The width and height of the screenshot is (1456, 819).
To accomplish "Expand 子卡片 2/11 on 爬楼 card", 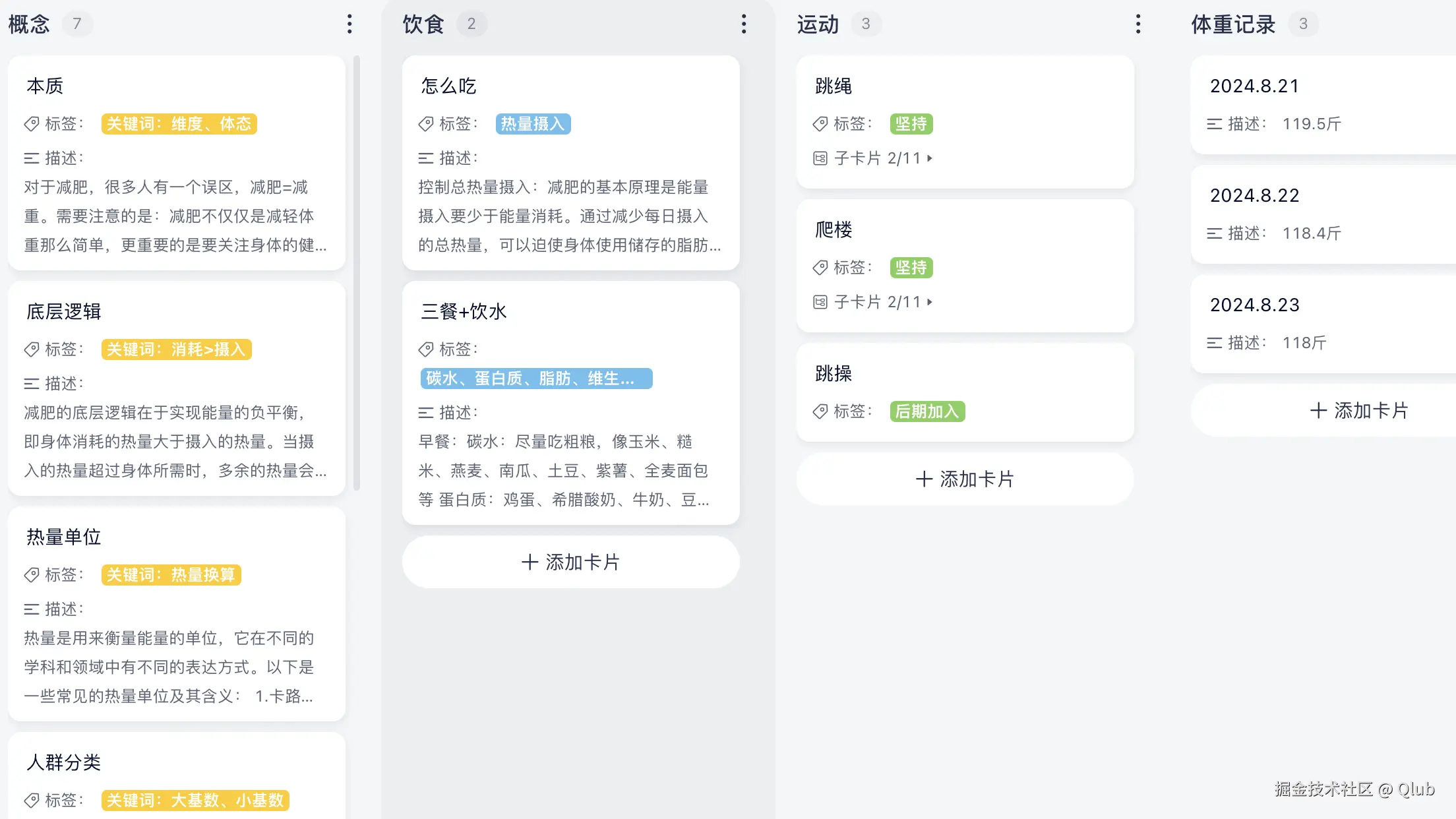I will click(x=929, y=302).
